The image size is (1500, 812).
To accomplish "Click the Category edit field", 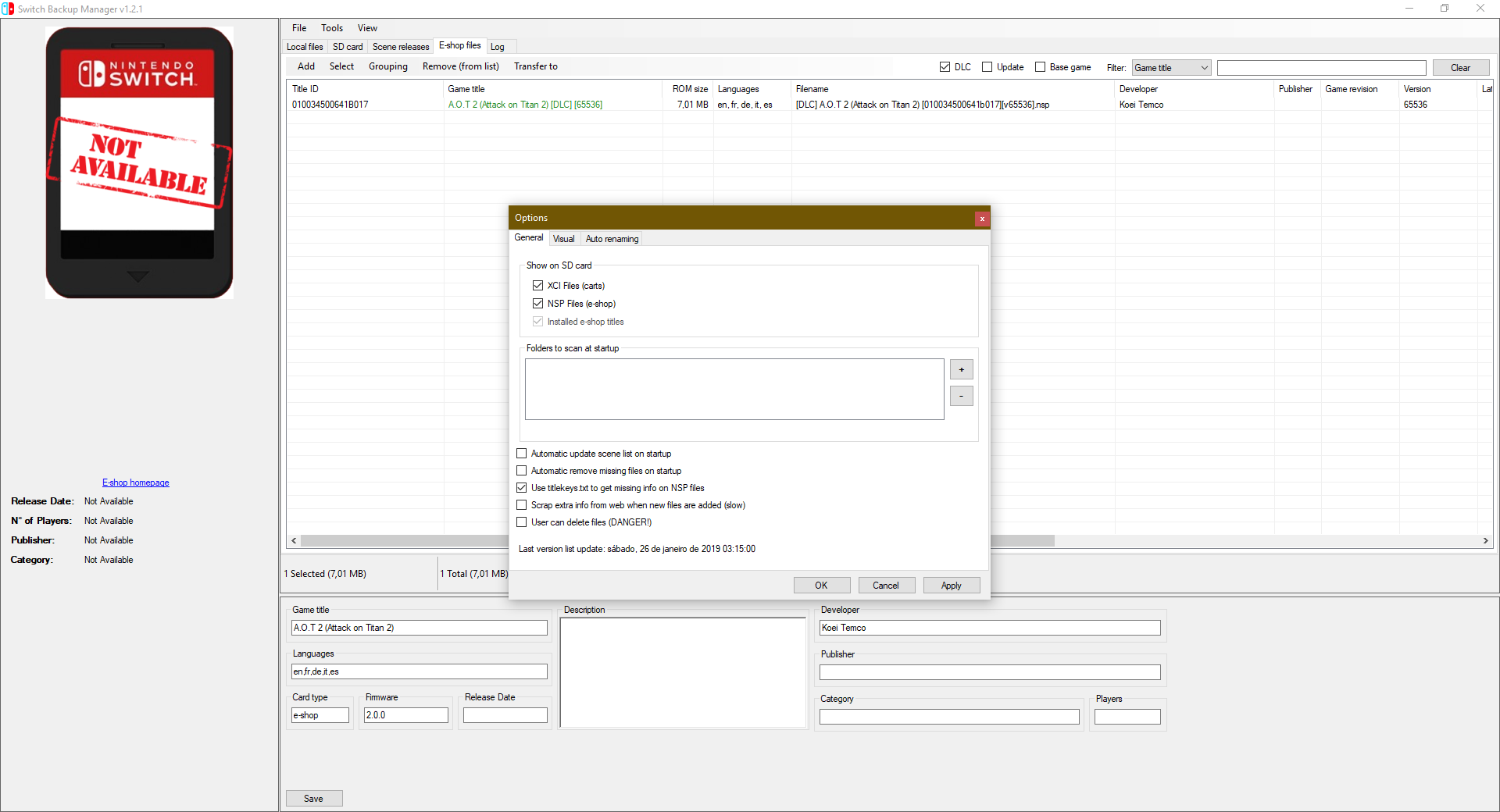I will click(x=949, y=717).
